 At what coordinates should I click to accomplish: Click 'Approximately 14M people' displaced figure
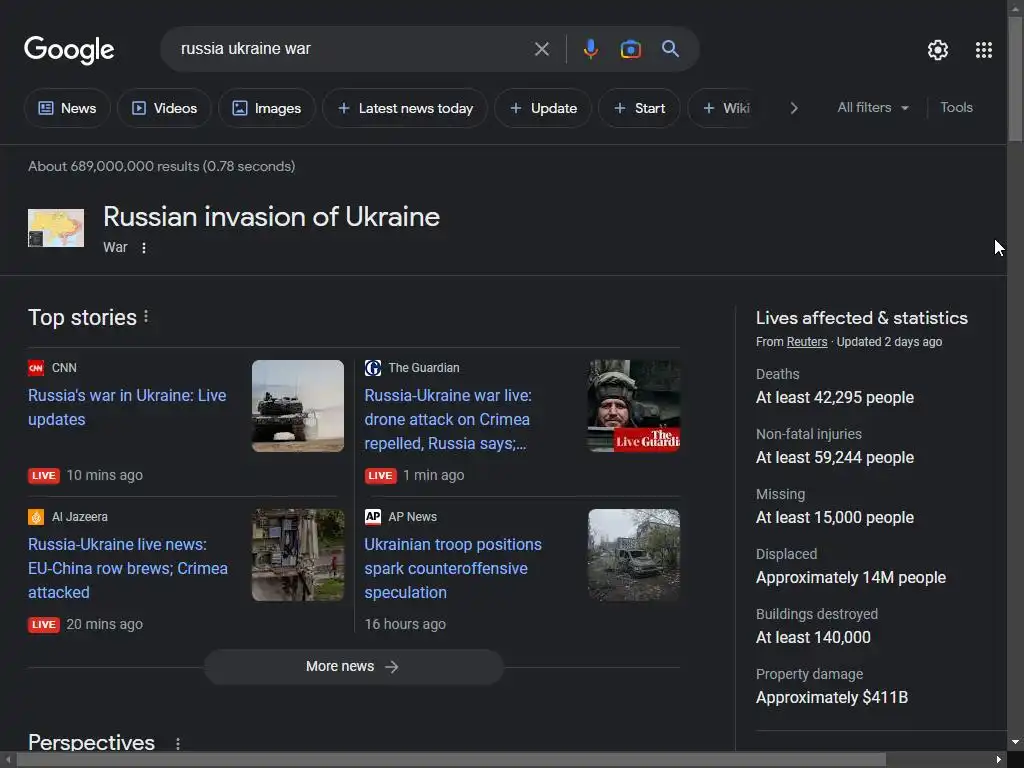851,578
